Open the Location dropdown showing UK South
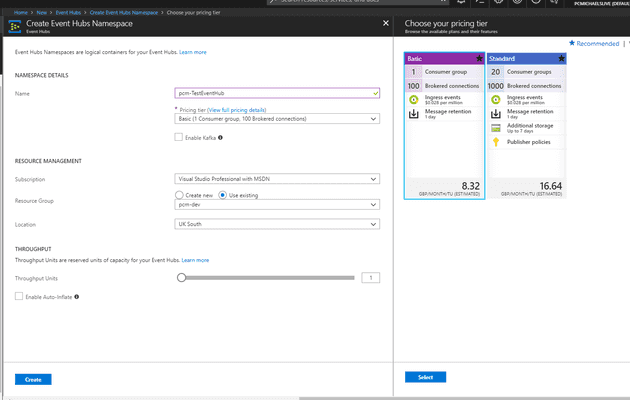 point(277,224)
